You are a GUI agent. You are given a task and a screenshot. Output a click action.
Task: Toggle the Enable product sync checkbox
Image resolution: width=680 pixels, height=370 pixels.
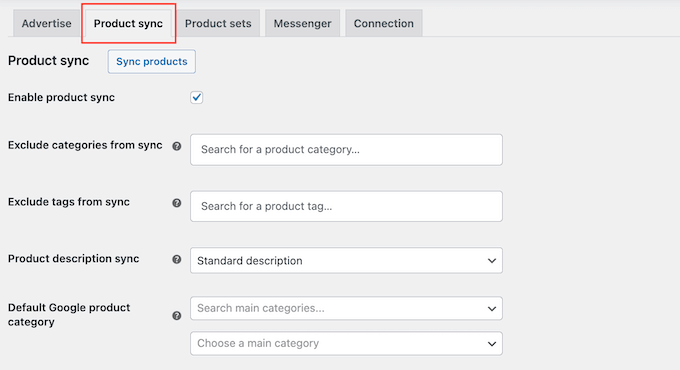tap(196, 98)
